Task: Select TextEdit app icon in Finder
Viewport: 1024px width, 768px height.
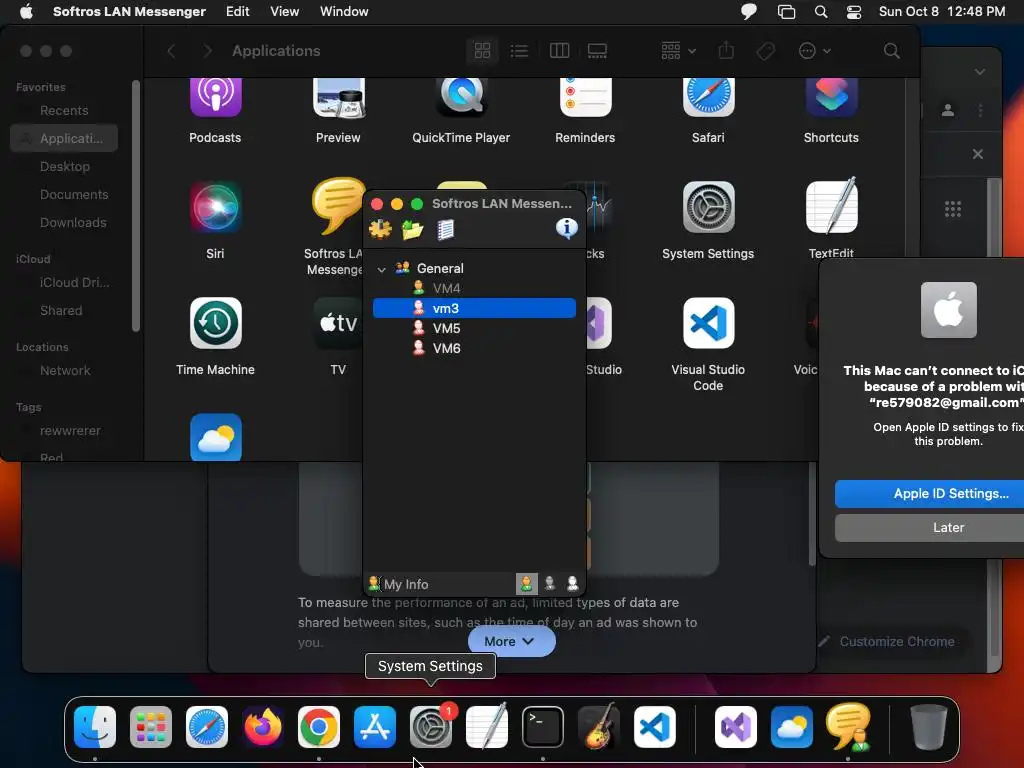Action: [x=831, y=206]
